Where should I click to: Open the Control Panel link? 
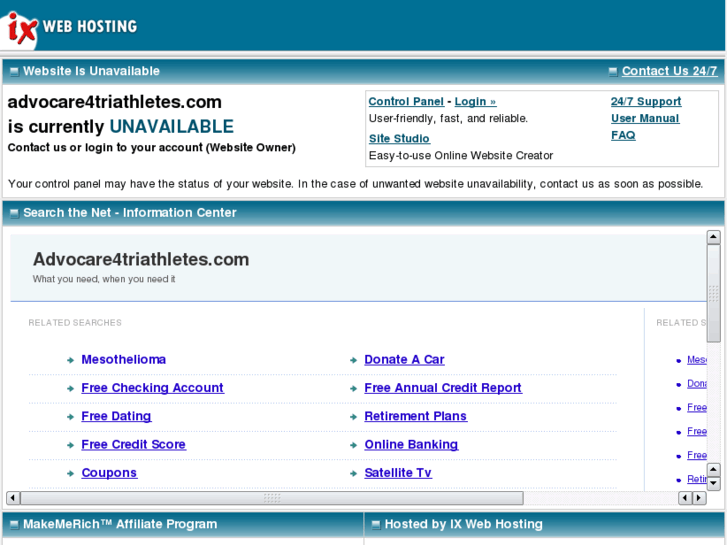pyautogui.click(x=406, y=102)
